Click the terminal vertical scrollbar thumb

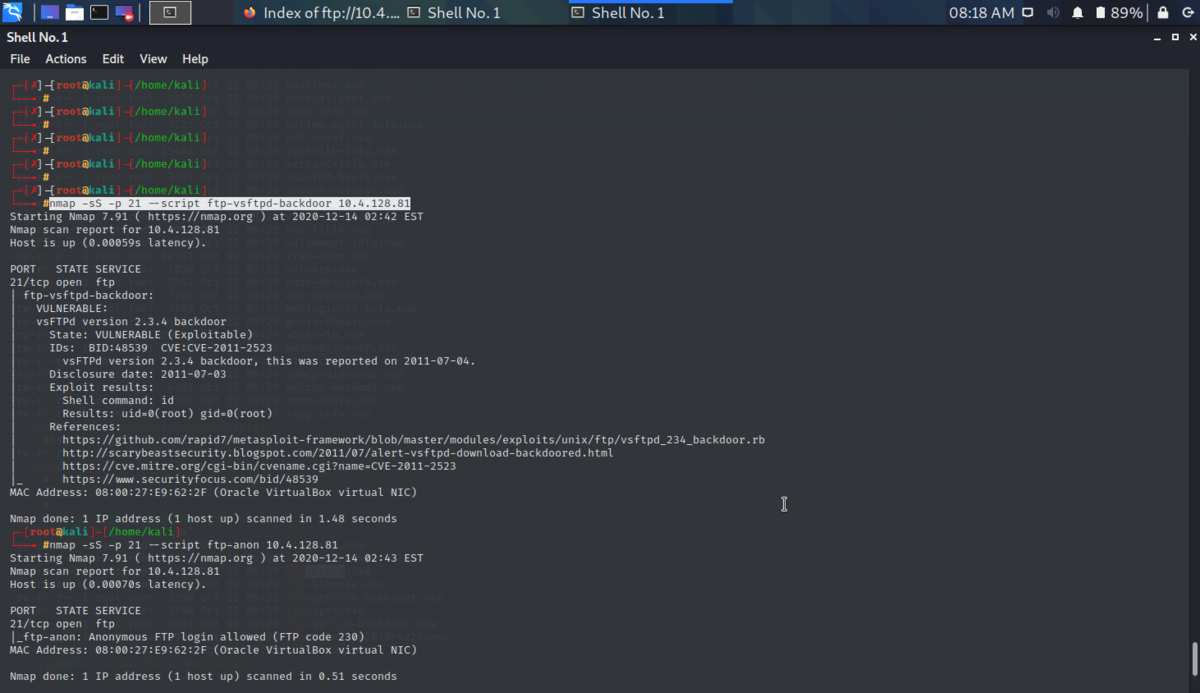1194,660
